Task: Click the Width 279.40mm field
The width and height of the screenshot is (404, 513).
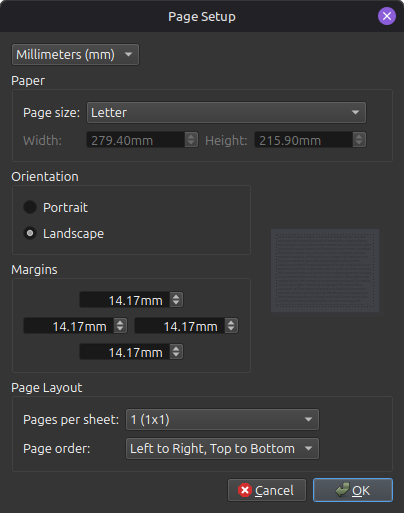Action: 136,140
